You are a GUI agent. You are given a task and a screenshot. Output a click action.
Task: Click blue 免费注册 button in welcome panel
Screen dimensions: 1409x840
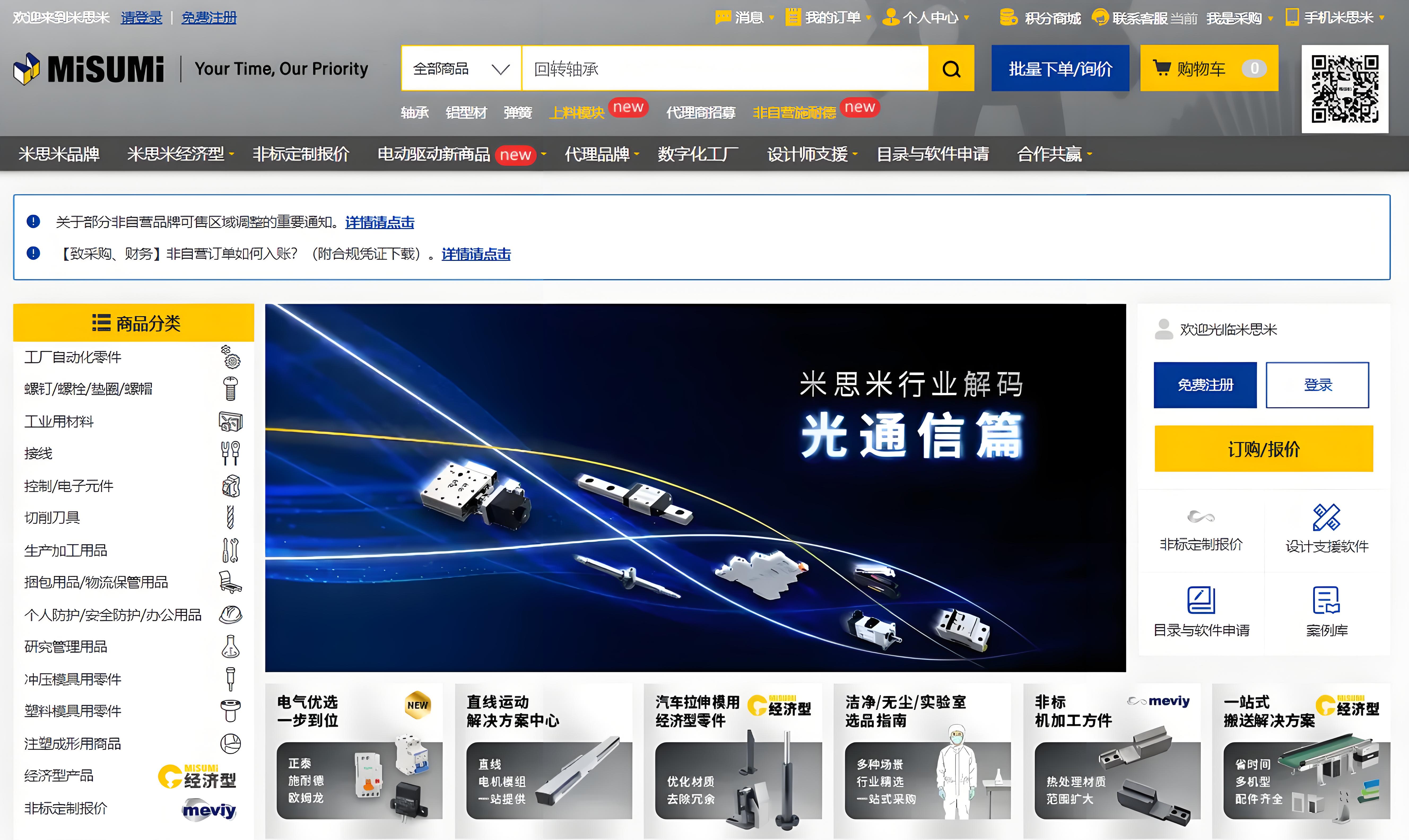(x=1205, y=385)
